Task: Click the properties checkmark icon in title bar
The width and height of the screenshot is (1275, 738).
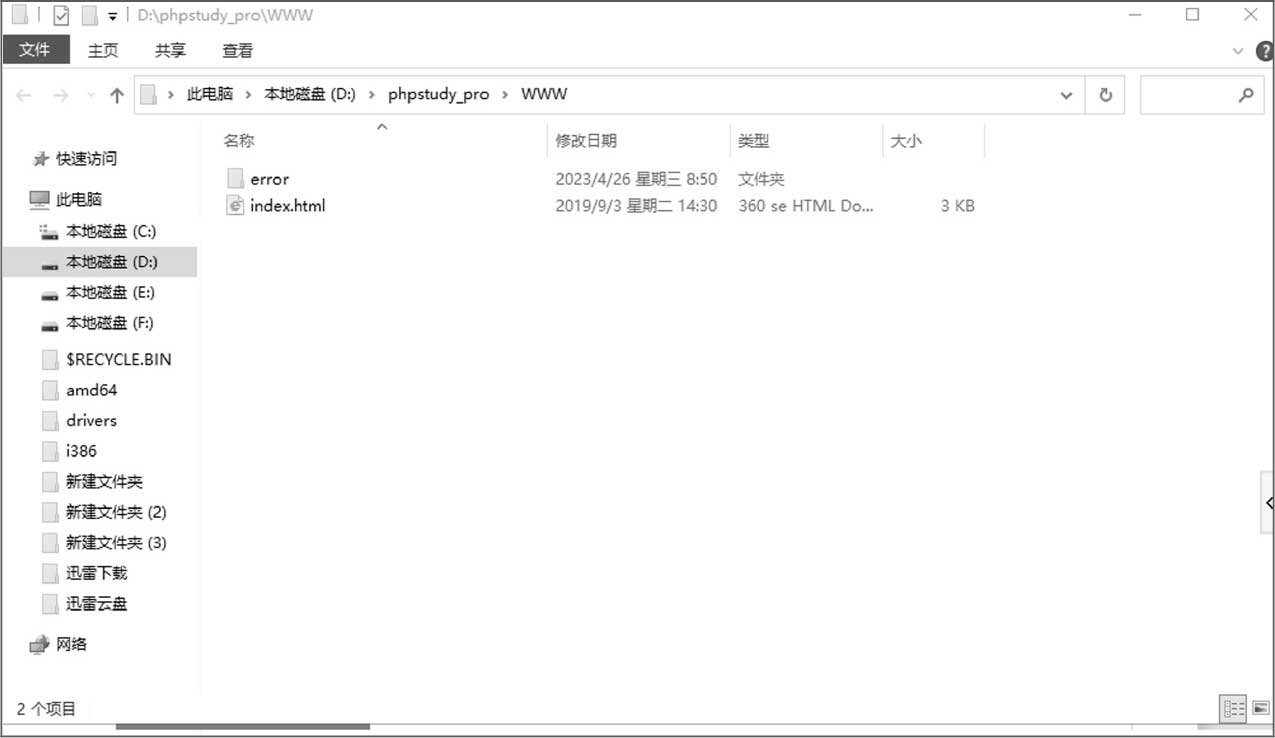Action: point(60,15)
